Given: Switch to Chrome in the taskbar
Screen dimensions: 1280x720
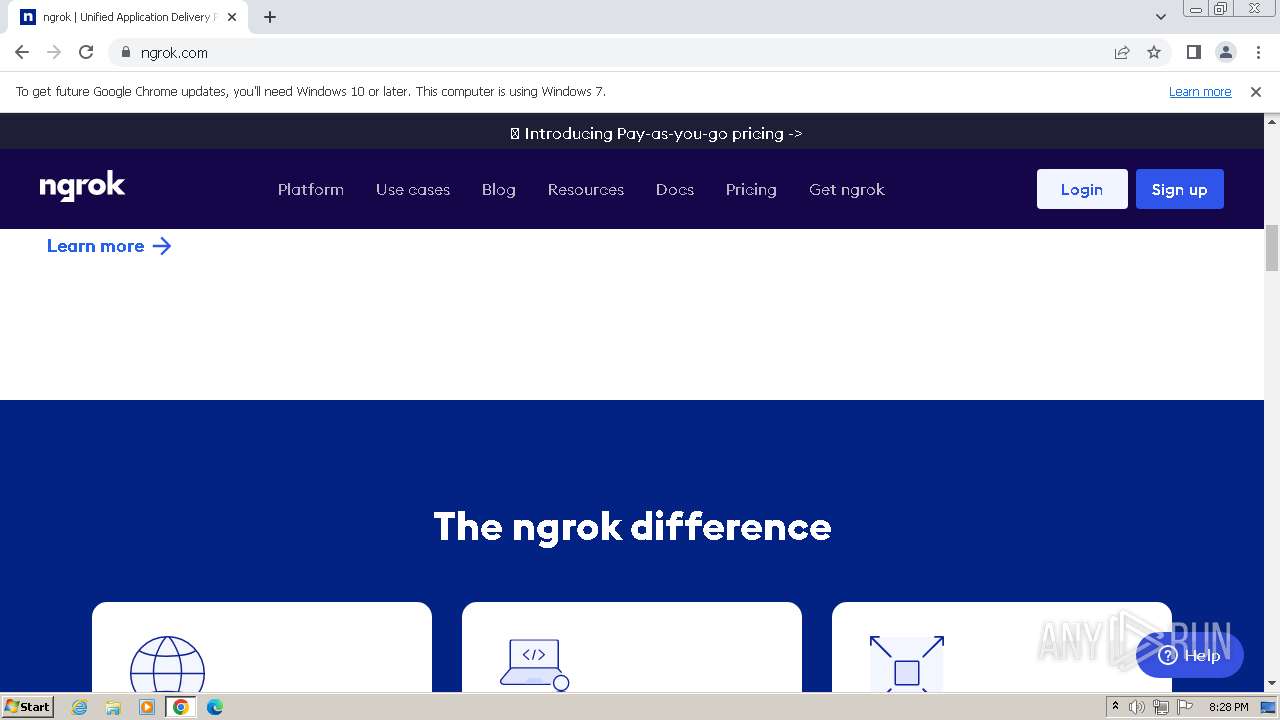Looking at the screenshot, I should [x=180, y=707].
